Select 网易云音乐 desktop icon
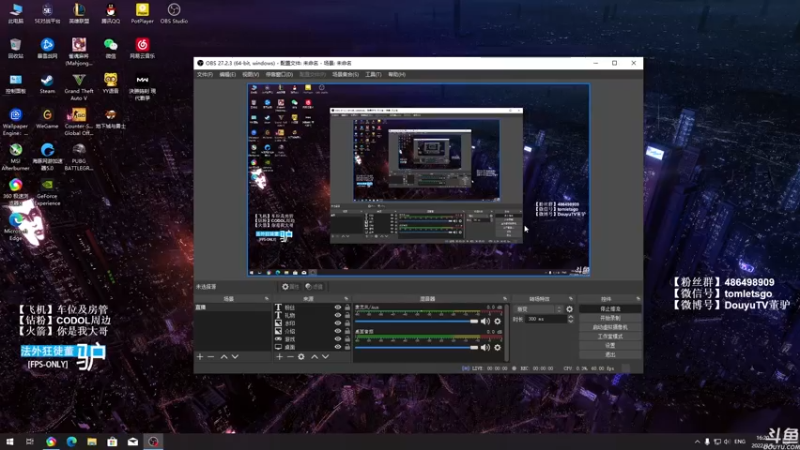Viewport: 800px width, 450px height. [142, 48]
